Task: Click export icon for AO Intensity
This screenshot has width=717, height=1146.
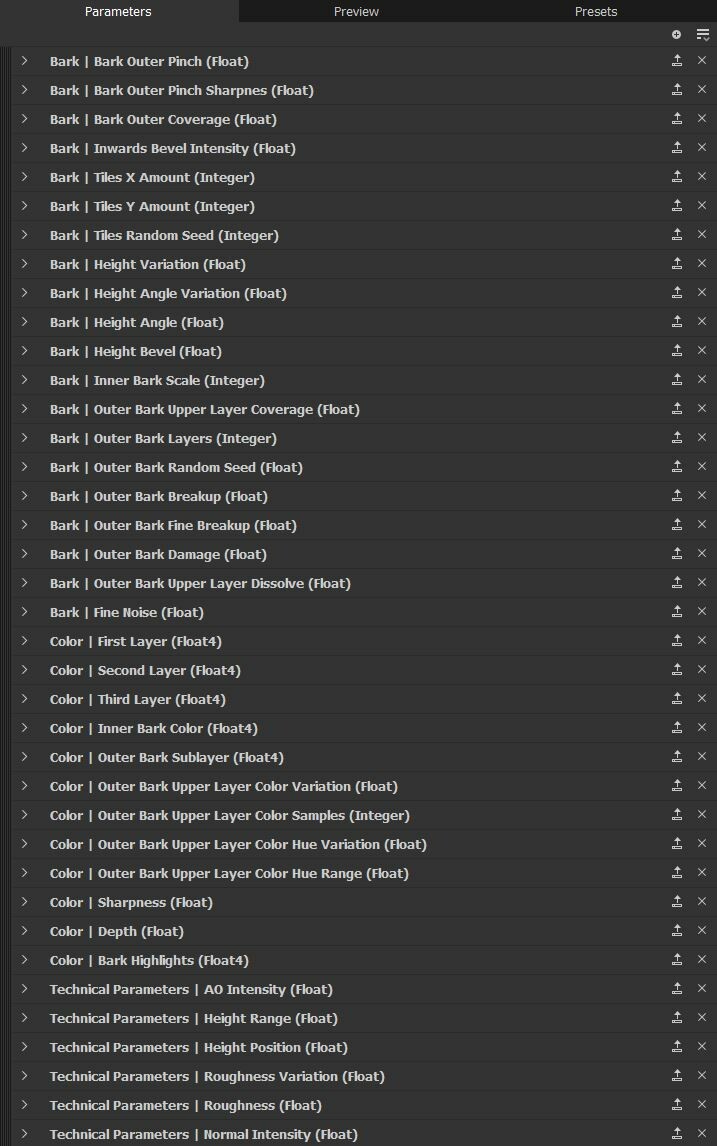Action: point(677,989)
